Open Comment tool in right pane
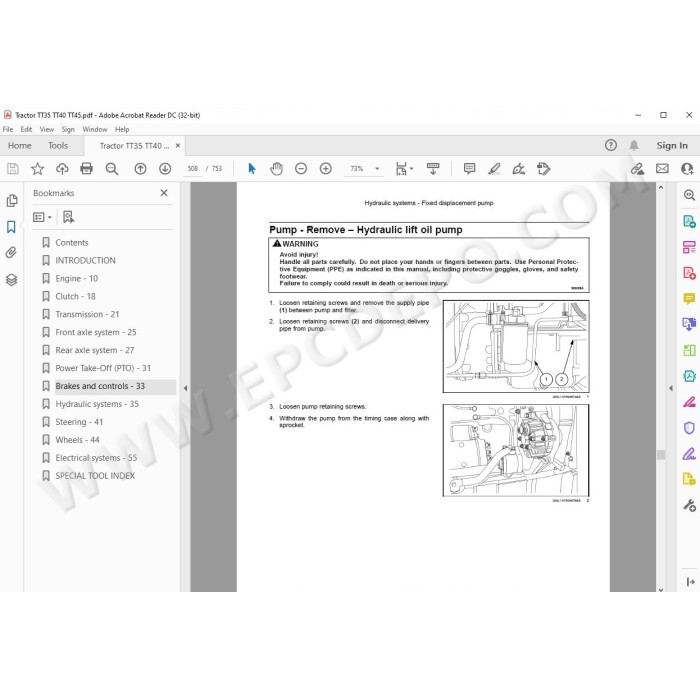Viewport: 700px width, 700px height. click(x=689, y=298)
